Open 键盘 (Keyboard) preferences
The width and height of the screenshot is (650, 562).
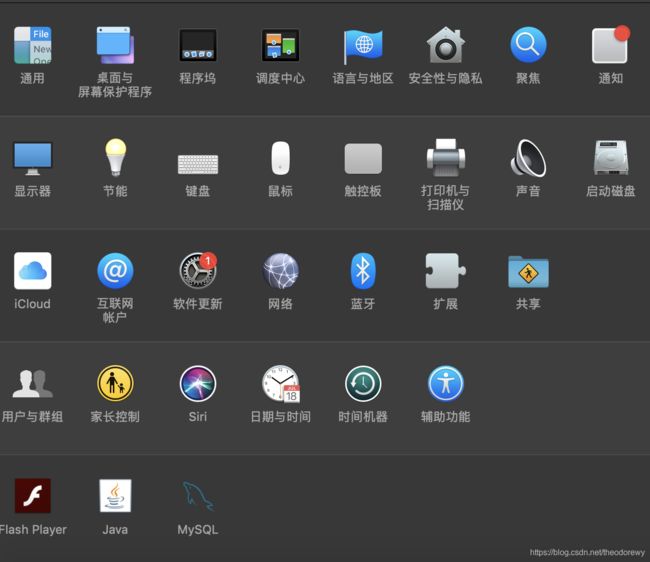tap(198, 164)
